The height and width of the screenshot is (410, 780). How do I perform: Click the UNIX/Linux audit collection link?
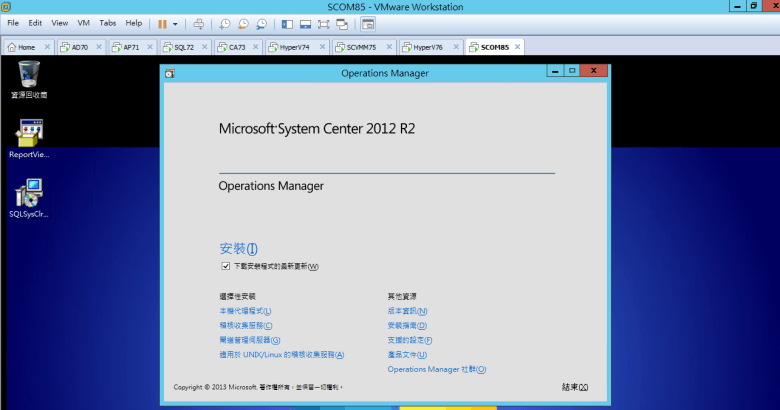(281, 354)
